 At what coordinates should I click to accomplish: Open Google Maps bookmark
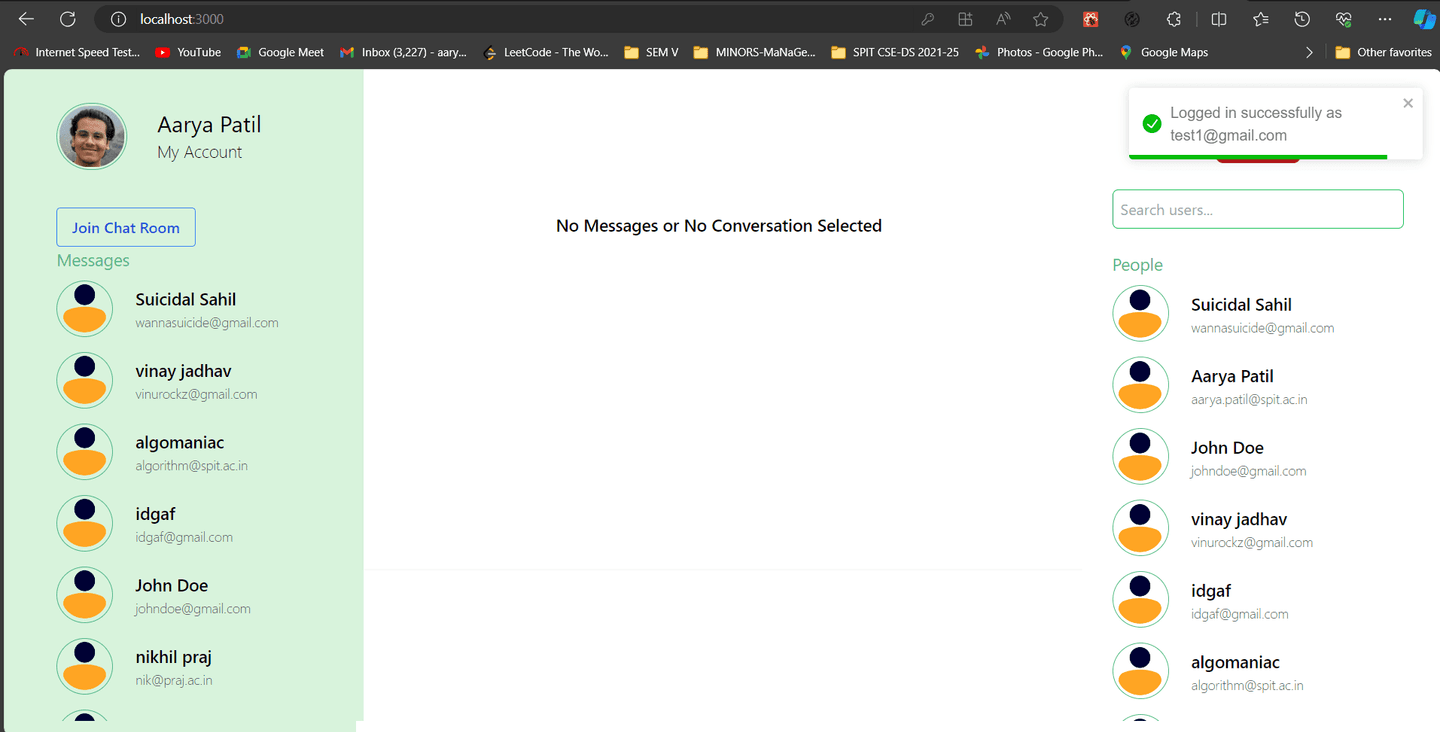point(1163,52)
